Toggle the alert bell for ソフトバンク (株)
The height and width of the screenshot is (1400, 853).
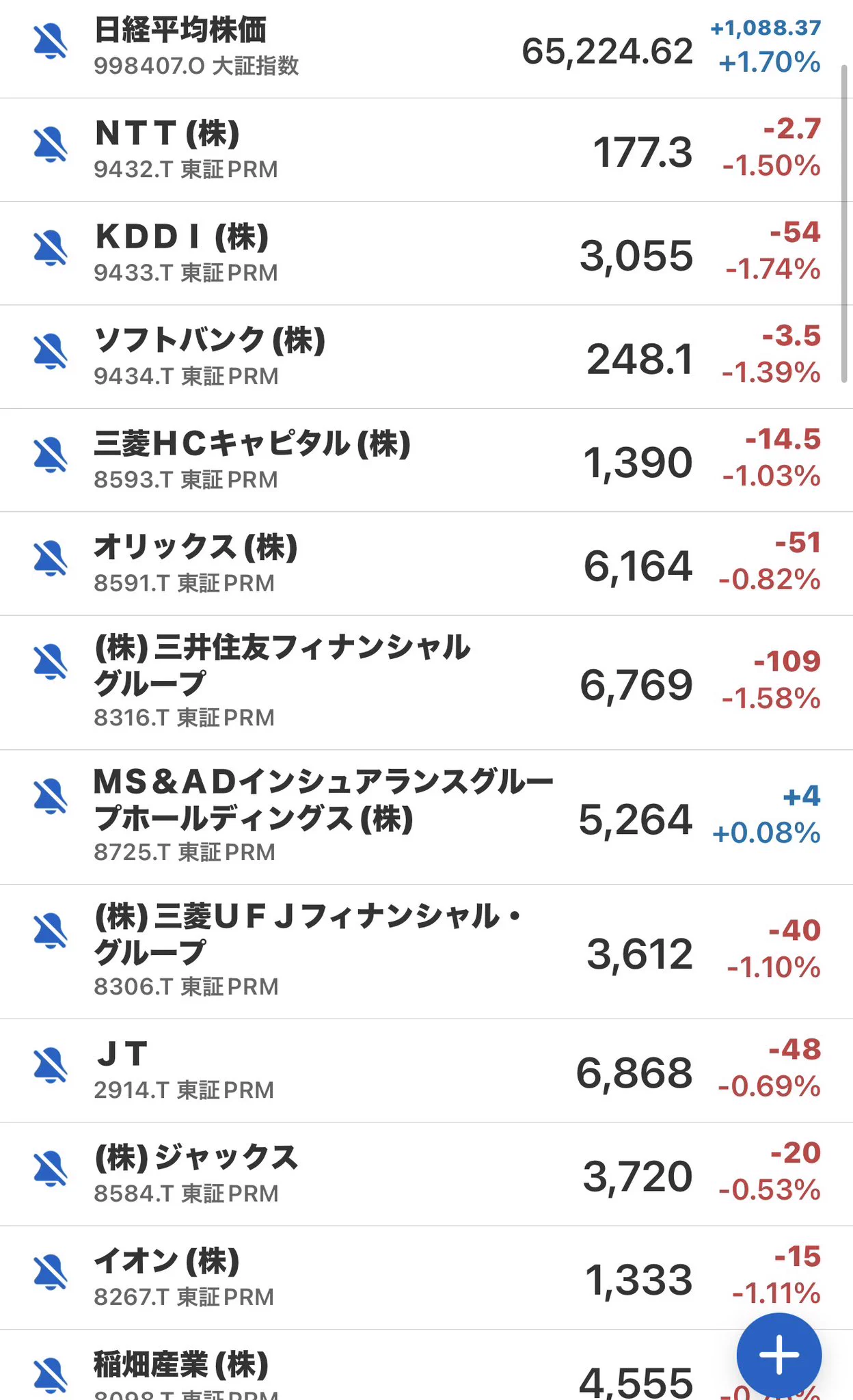point(51,351)
